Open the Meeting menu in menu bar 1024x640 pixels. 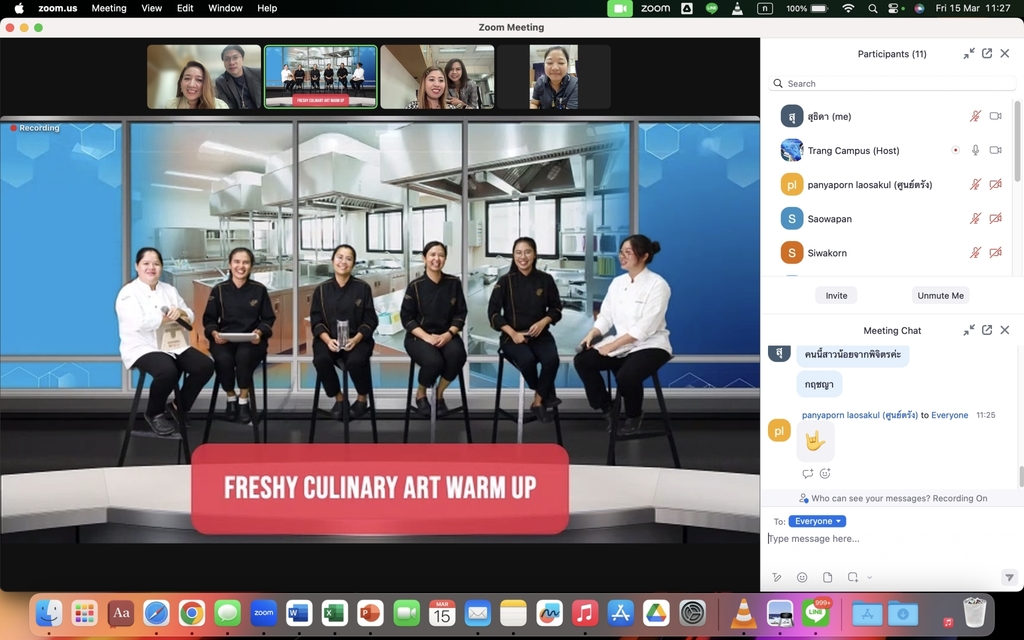pyautogui.click(x=109, y=8)
